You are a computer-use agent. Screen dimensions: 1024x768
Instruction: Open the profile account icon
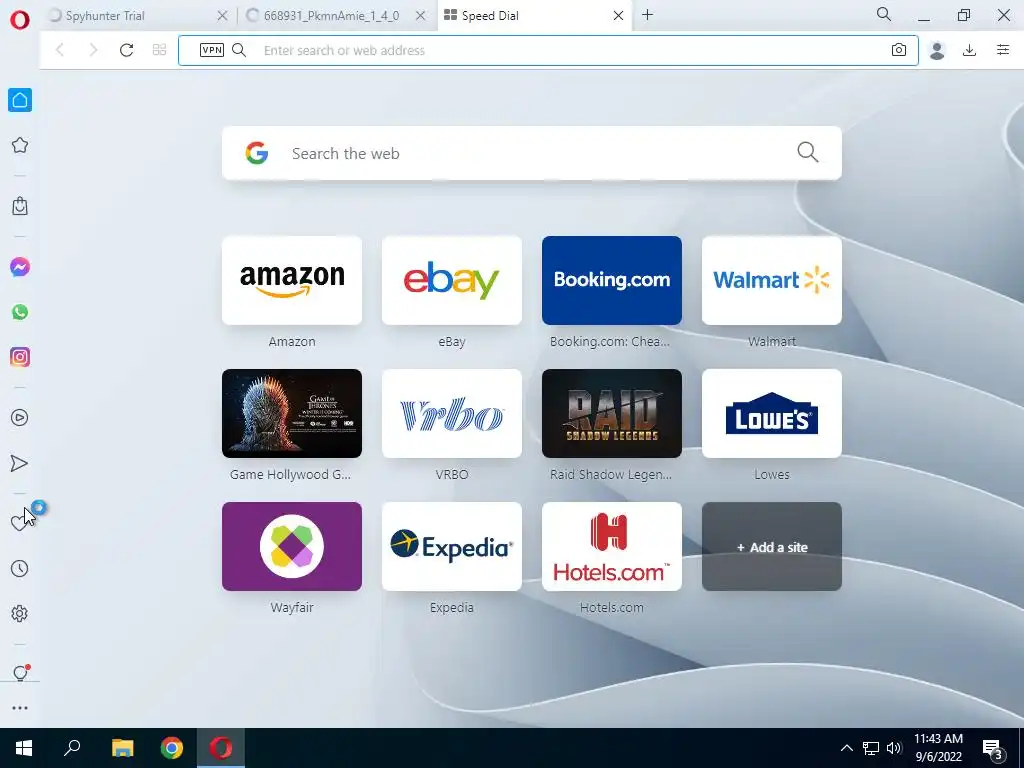coord(937,50)
